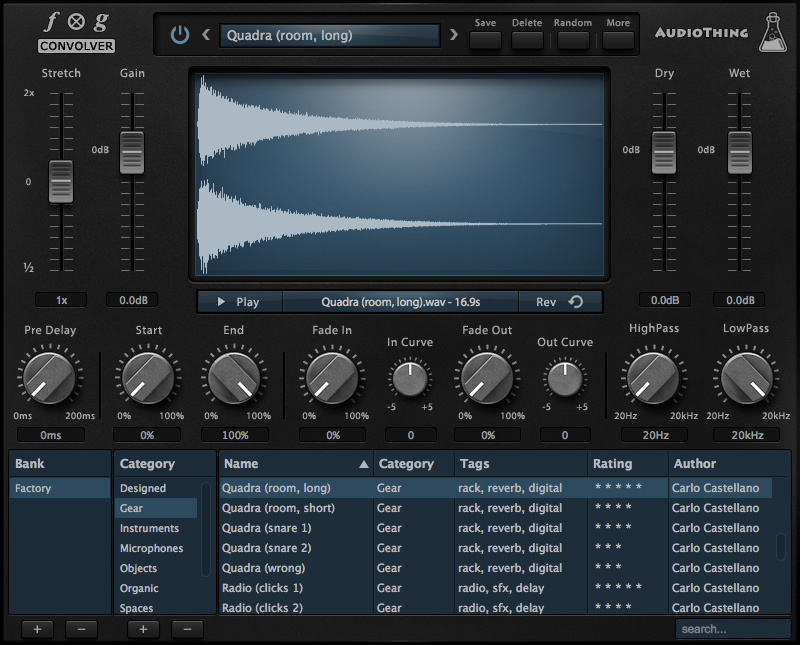Toggle the plugin power bypass button
The image size is (800, 645).
[180, 35]
